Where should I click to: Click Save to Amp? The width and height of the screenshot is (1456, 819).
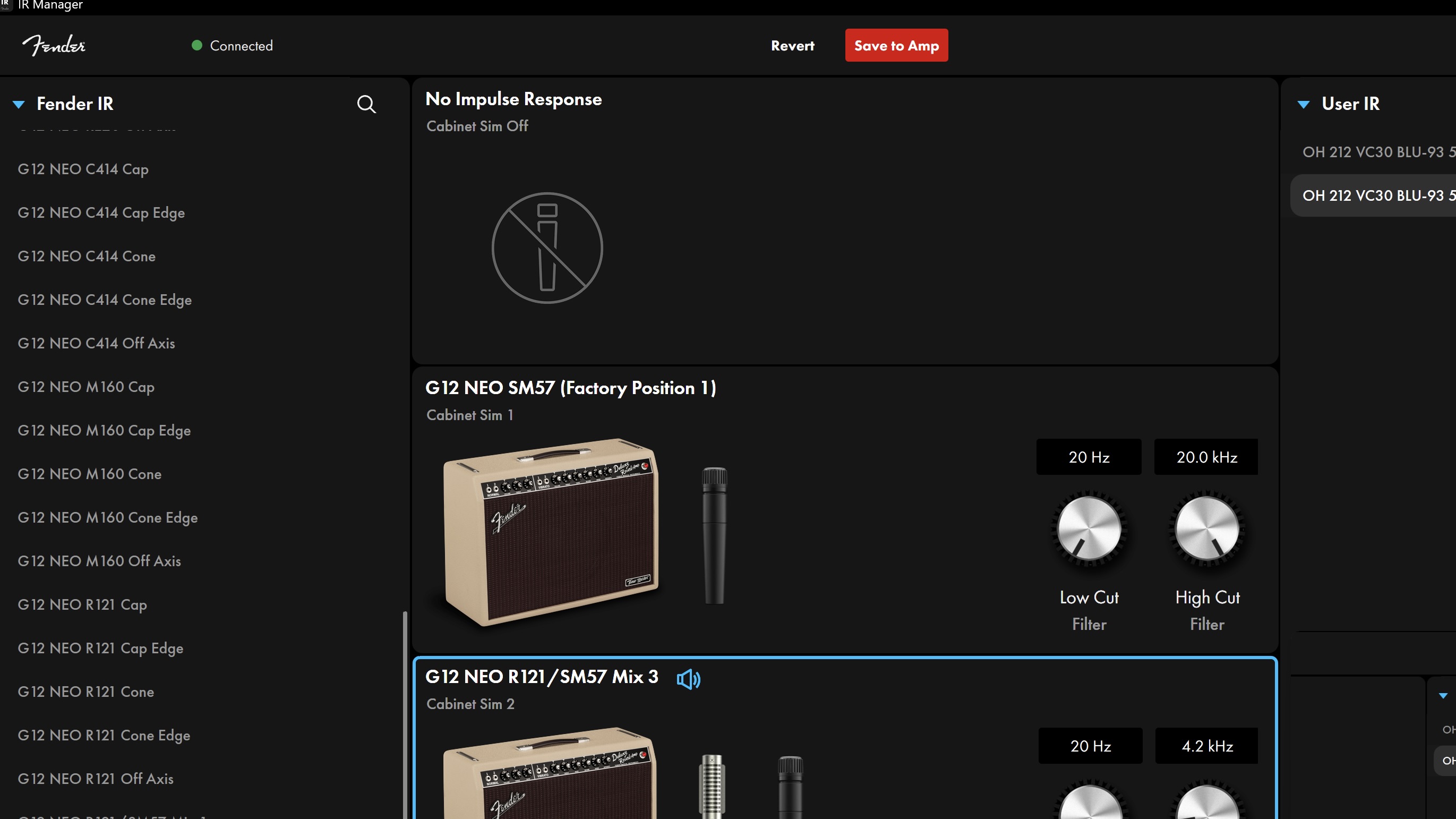896,45
